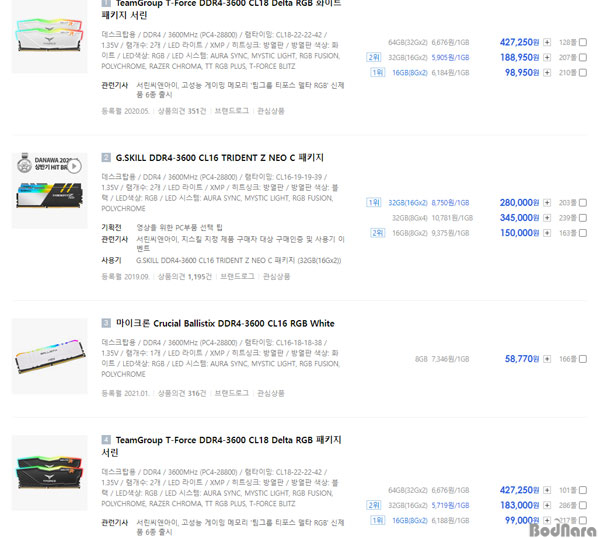Expand plus icon next to 98,950원 price
This screenshot has height=540, width=600.
547,73
